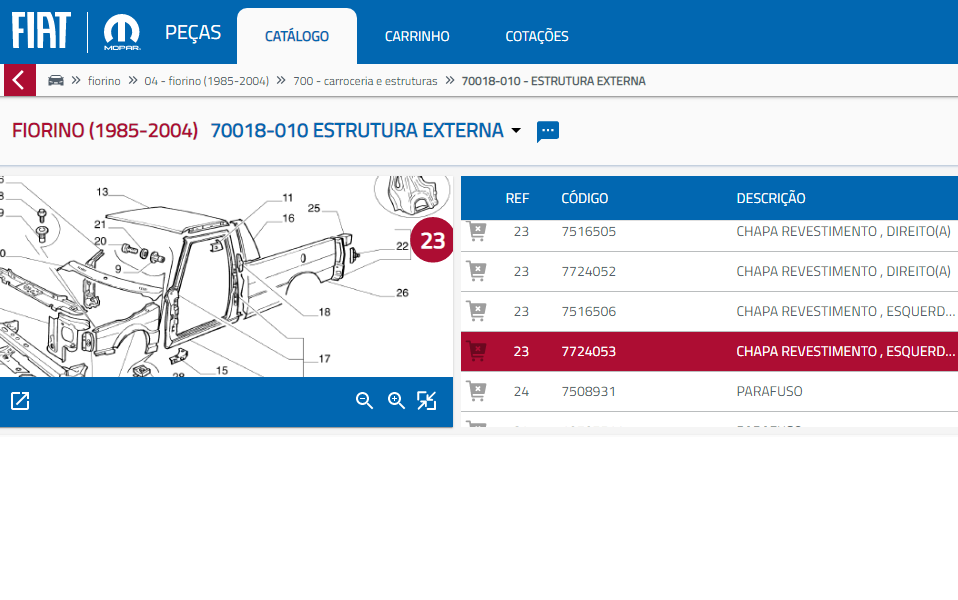
Task: Add part 7516505 to the cart
Action: coord(477,232)
